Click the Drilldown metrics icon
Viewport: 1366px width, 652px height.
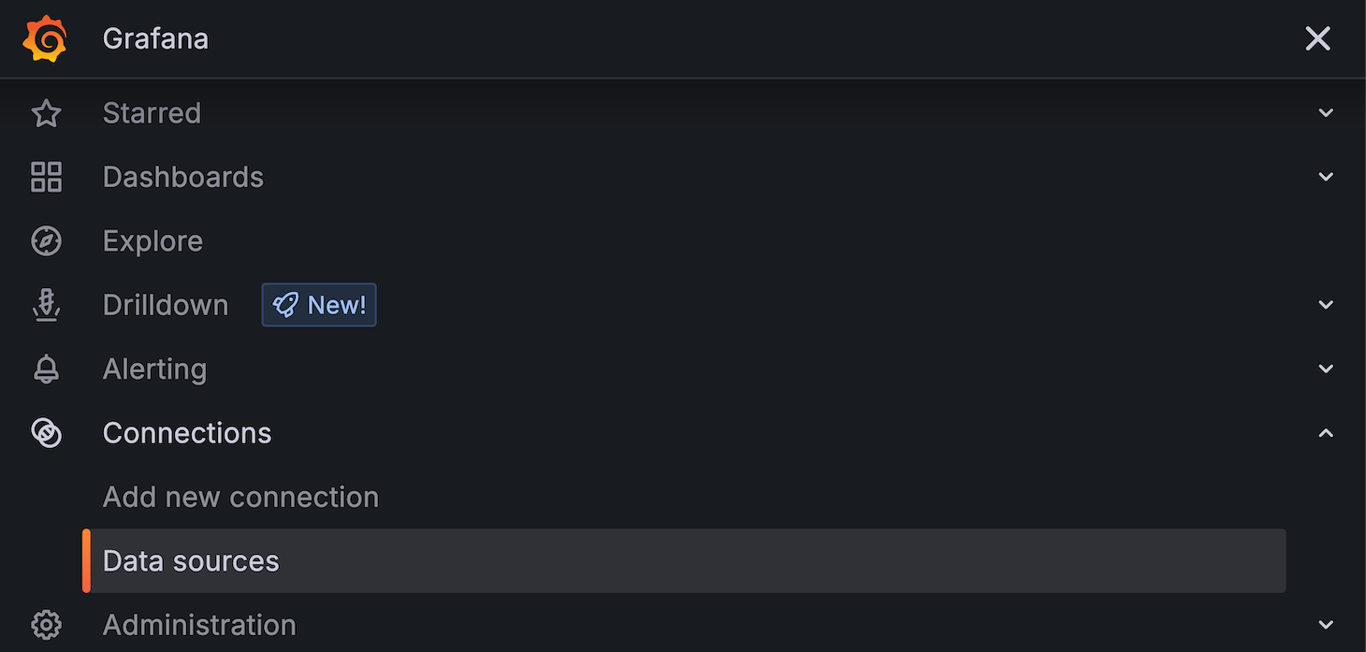pyautogui.click(x=46, y=305)
